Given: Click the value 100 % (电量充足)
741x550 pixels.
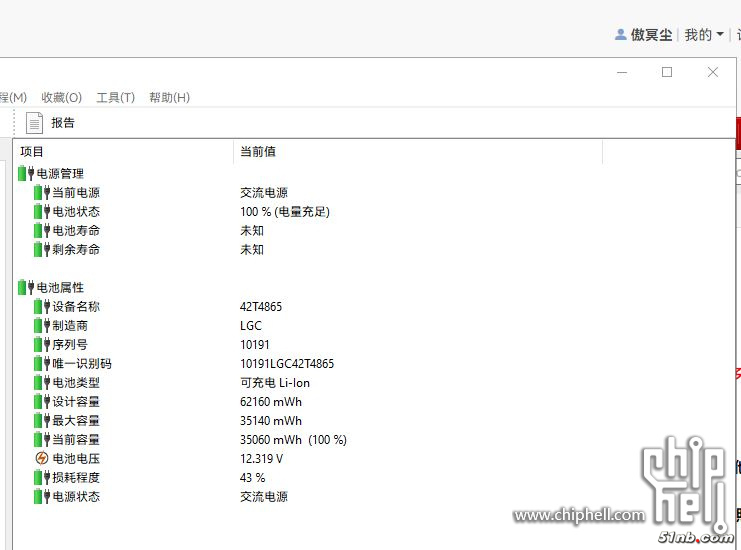Looking at the screenshot, I should (x=285, y=211).
